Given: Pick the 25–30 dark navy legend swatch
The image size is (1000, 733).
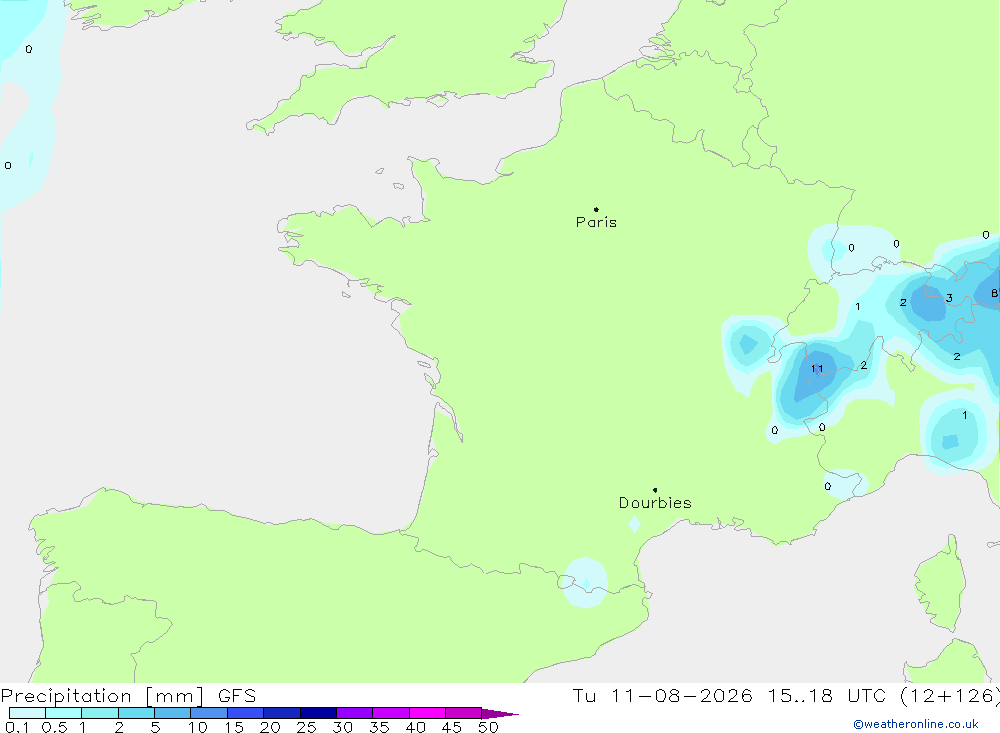Looking at the screenshot, I should click(318, 713).
